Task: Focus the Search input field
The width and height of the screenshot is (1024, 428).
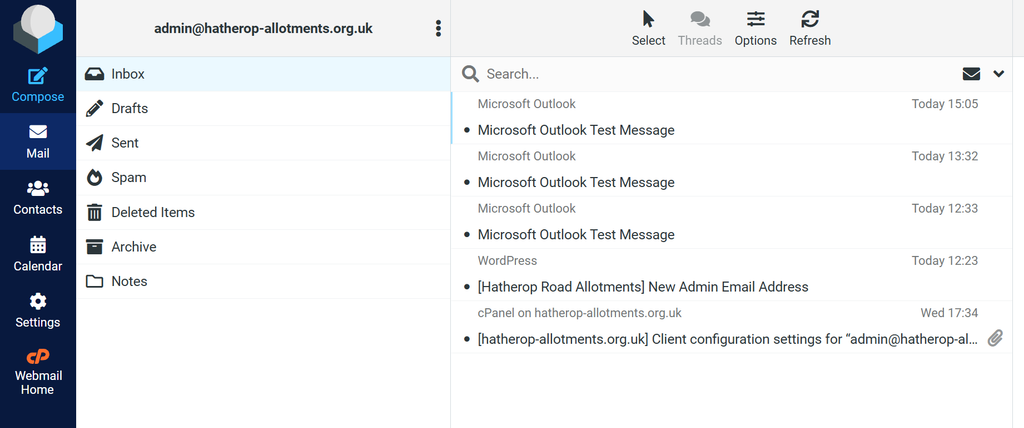Action: [718, 74]
